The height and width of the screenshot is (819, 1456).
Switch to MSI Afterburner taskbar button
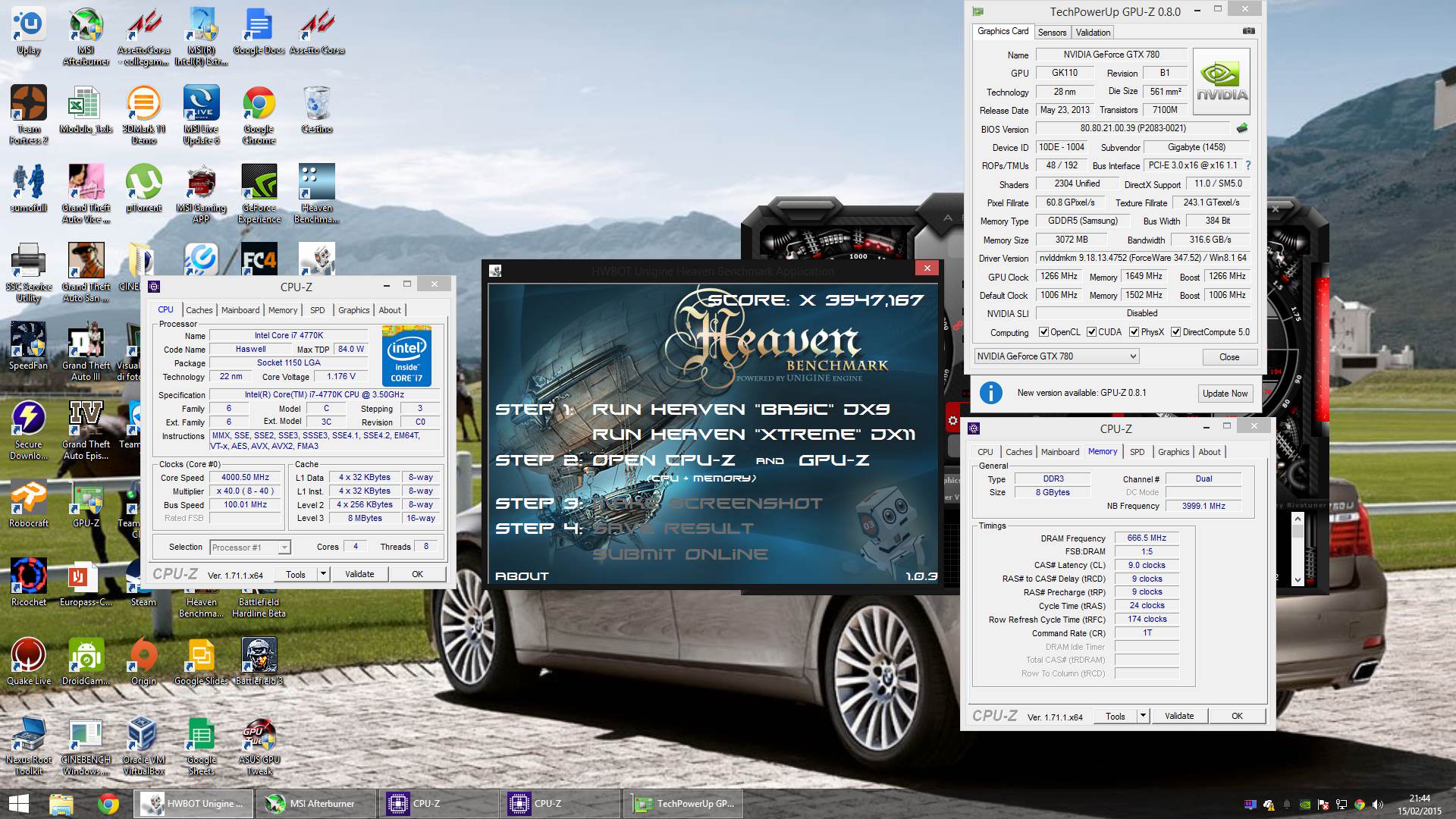315,803
